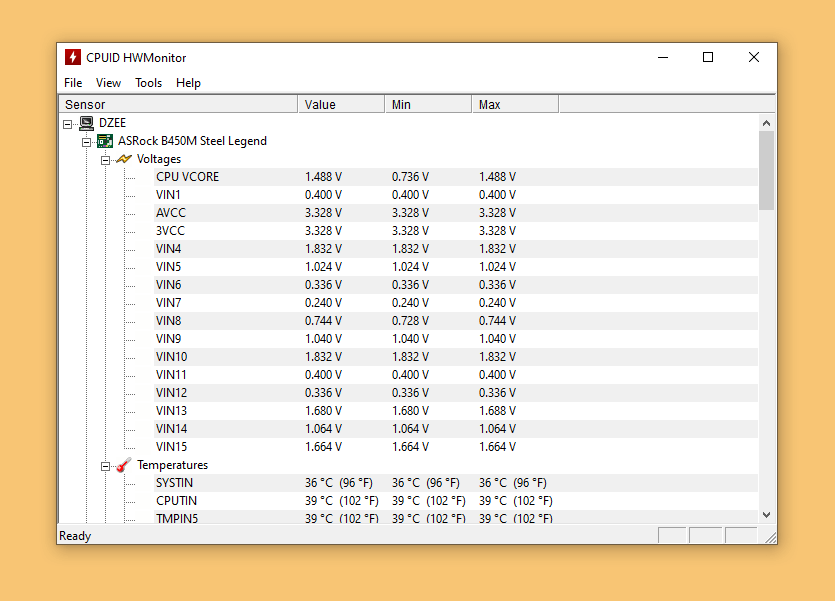The width and height of the screenshot is (835, 601).
Task: Click VIN7 current value 0.240 V
Action: 323,303
